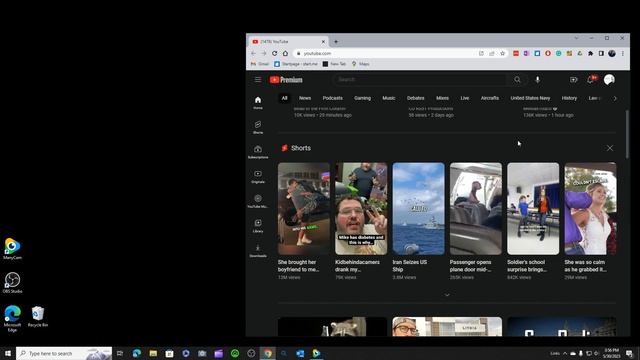
Task: Open Subscriptions in the YouTube sidebar
Action: 258,152
